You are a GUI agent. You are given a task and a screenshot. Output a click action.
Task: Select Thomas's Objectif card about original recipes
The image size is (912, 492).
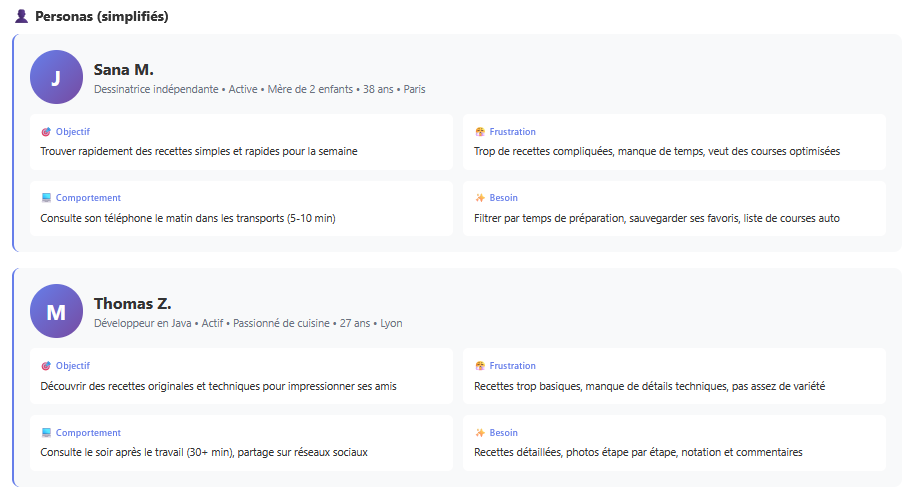coord(240,376)
